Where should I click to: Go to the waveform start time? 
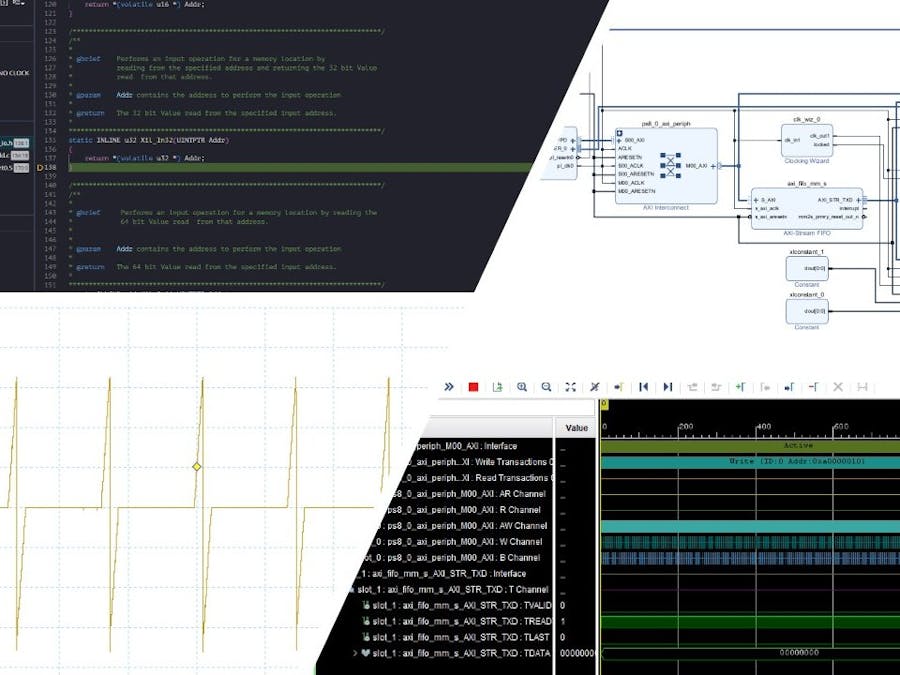pos(643,387)
